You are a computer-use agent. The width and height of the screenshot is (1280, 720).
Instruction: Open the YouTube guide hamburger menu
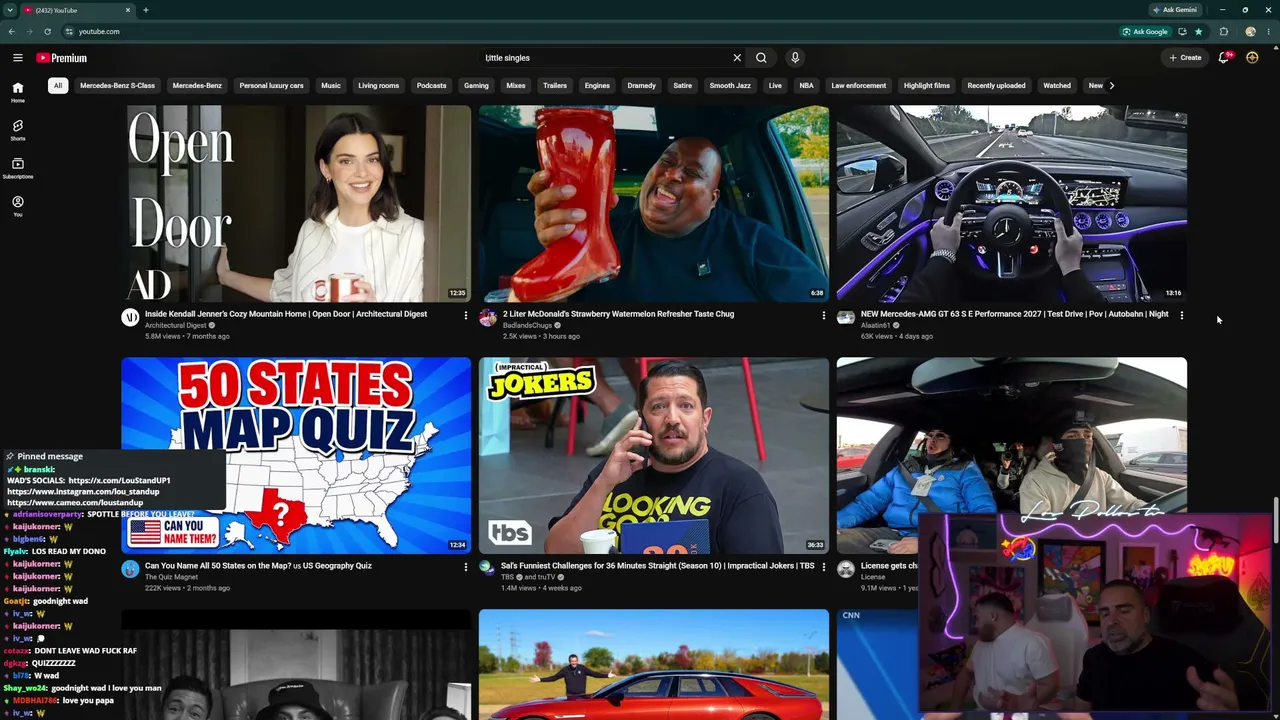click(17, 58)
